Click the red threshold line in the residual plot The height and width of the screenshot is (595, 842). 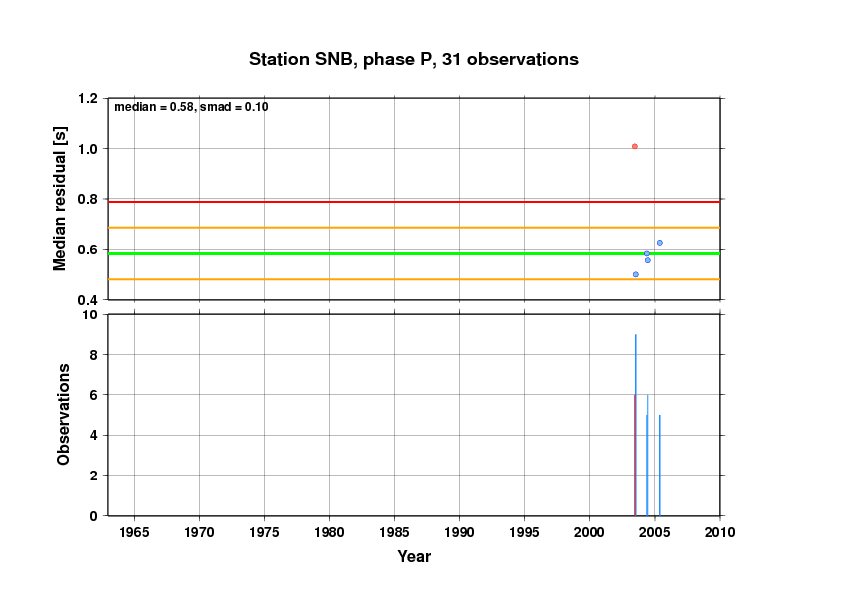coord(413,202)
